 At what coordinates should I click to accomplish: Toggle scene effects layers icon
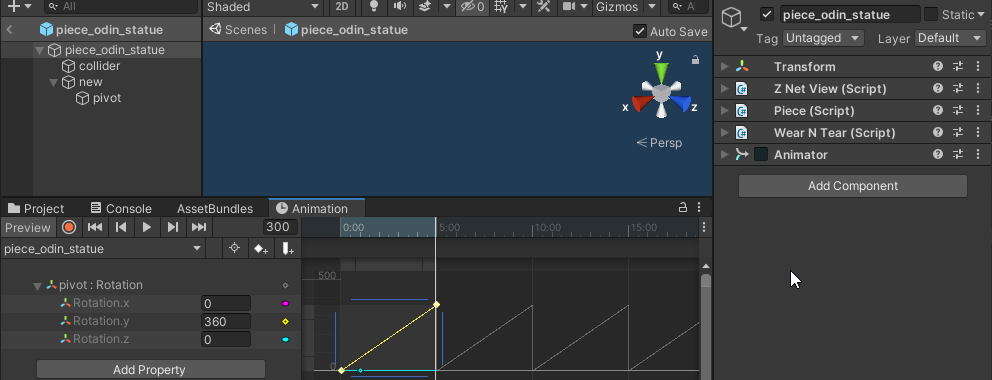click(425, 6)
